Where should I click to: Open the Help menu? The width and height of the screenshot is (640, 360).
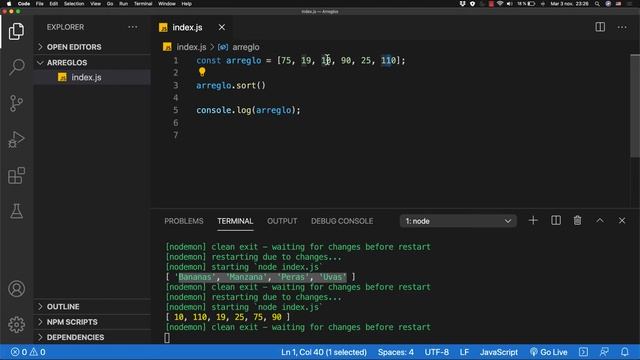187,4
